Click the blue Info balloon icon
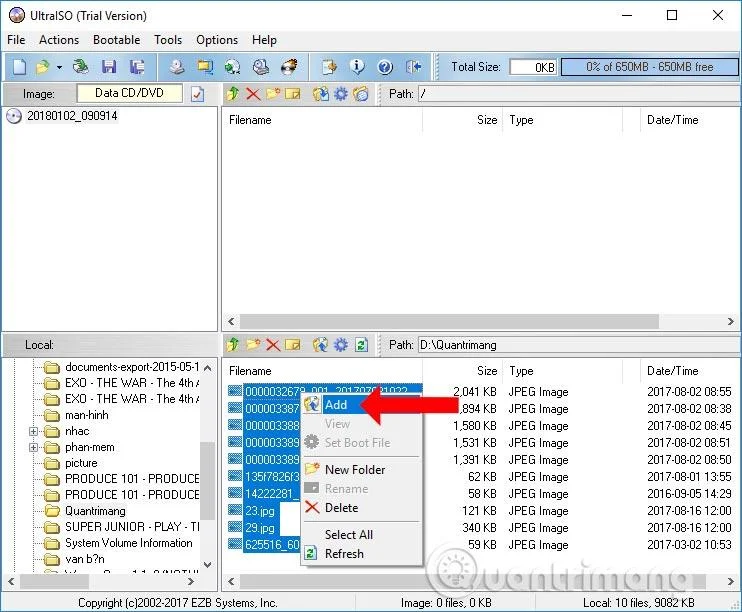 (x=357, y=67)
